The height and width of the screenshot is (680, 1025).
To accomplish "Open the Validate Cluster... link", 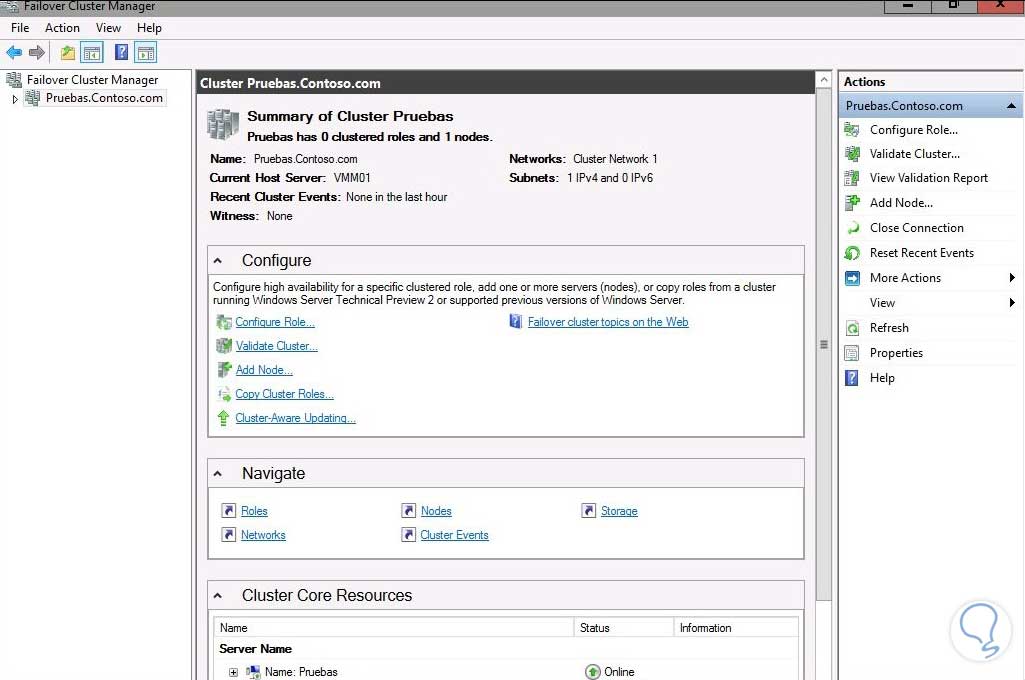I will pyautogui.click(x=277, y=346).
